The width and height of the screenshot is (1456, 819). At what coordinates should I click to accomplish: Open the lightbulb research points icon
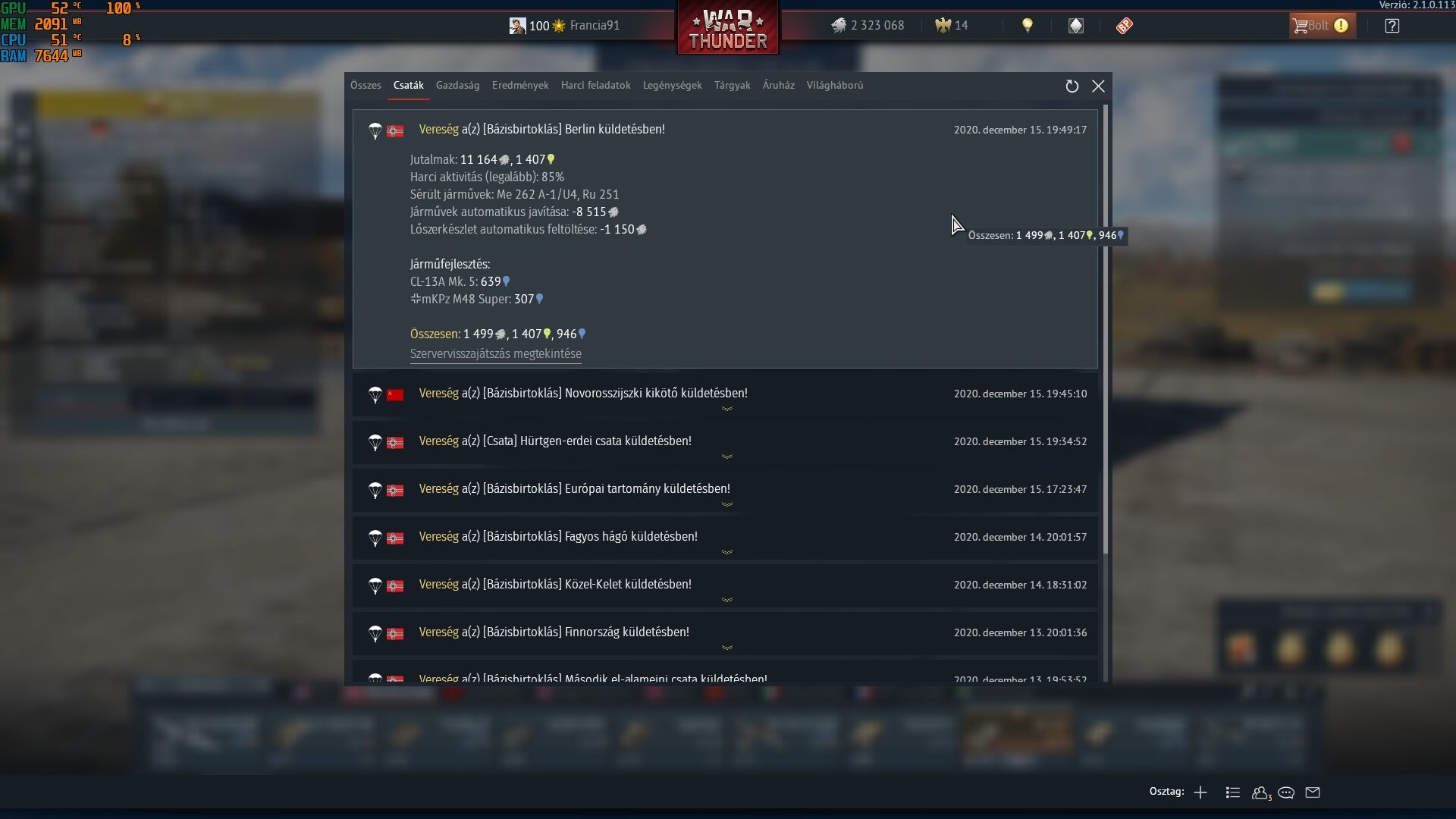coord(1028,26)
